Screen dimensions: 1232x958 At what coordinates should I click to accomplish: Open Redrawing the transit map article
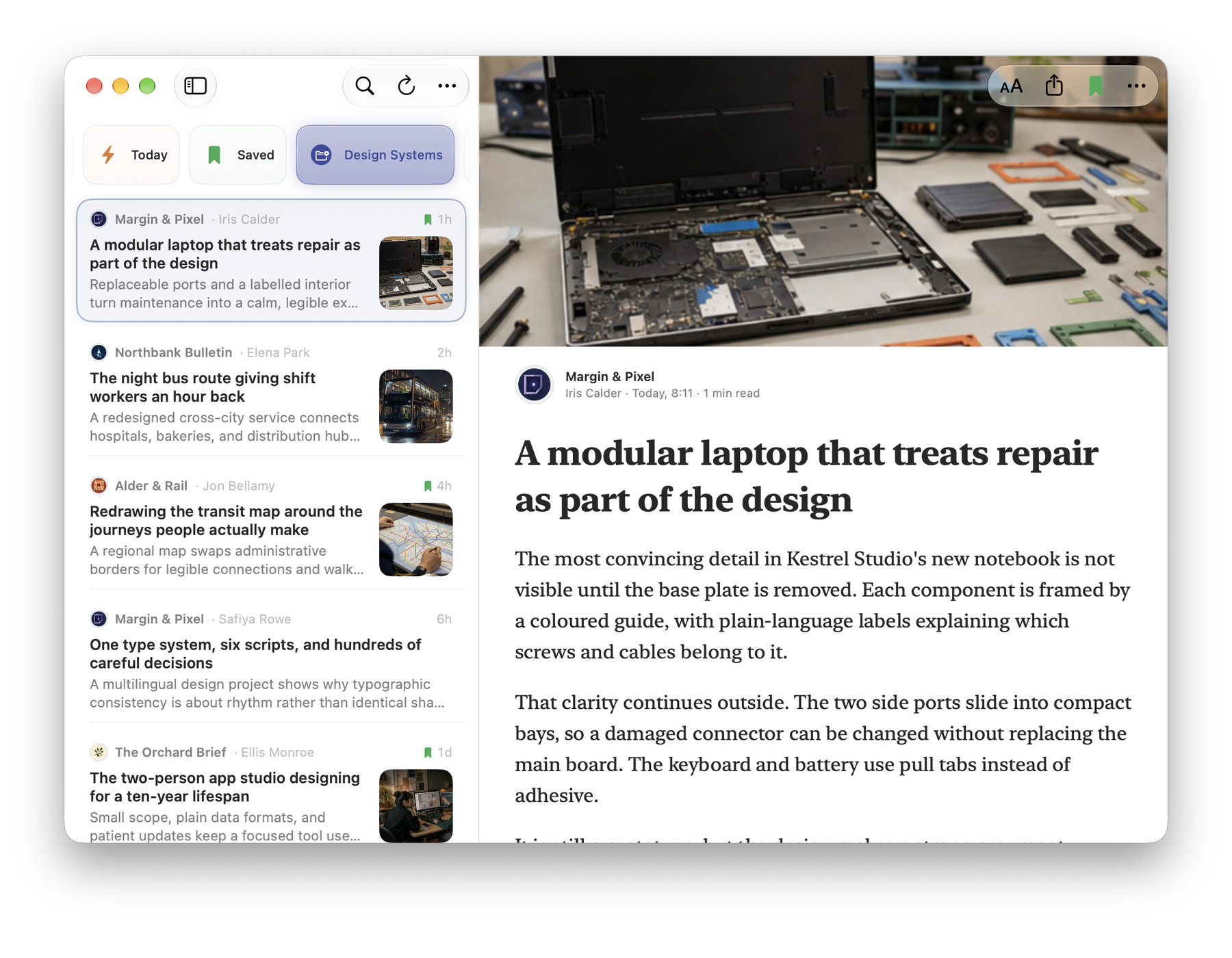(271, 528)
